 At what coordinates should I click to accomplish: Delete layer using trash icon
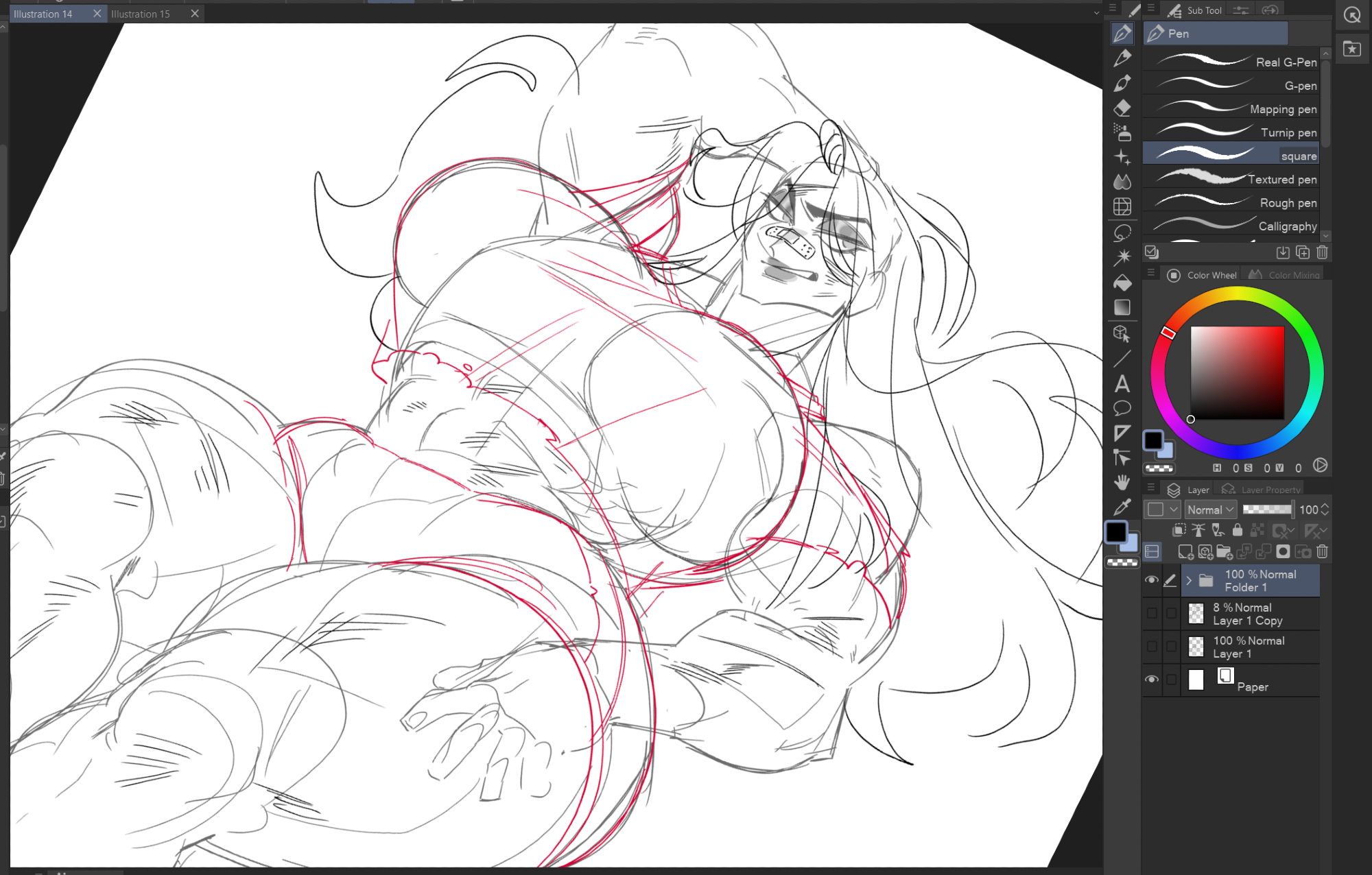1323,551
